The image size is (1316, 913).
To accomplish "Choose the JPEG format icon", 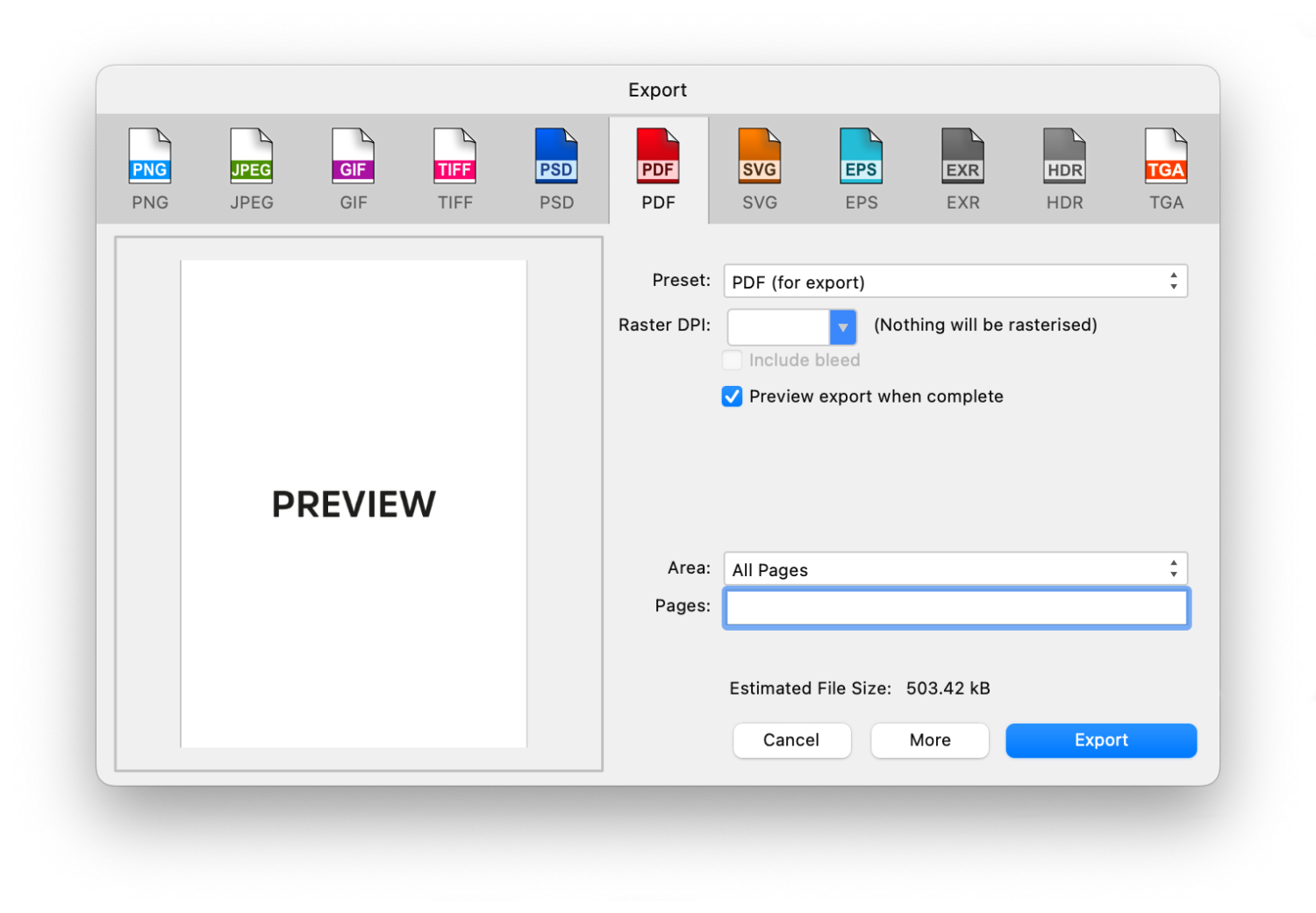I will click(251, 167).
